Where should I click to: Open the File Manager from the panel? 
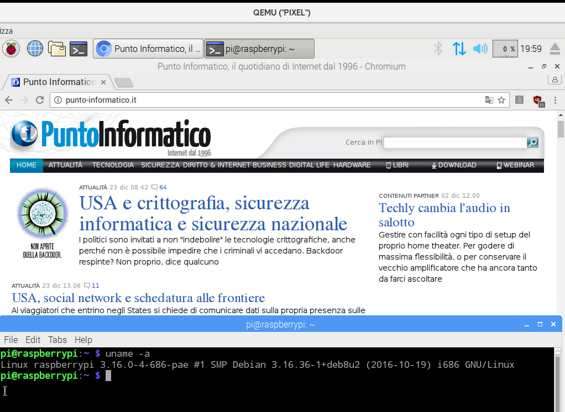pos(57,49)
